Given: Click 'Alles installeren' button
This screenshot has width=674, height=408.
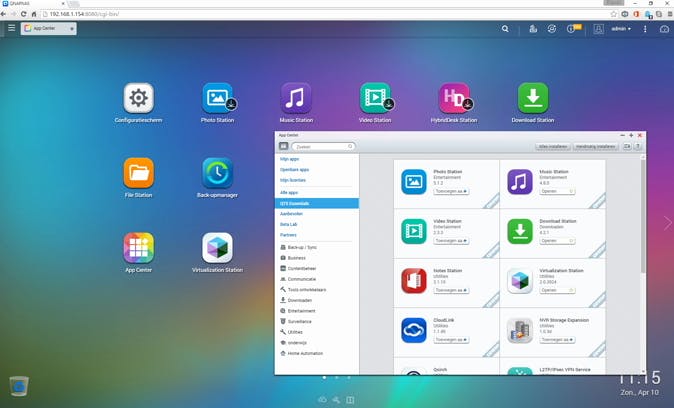Looking at the screenshot, I should (x=553, y=147).
